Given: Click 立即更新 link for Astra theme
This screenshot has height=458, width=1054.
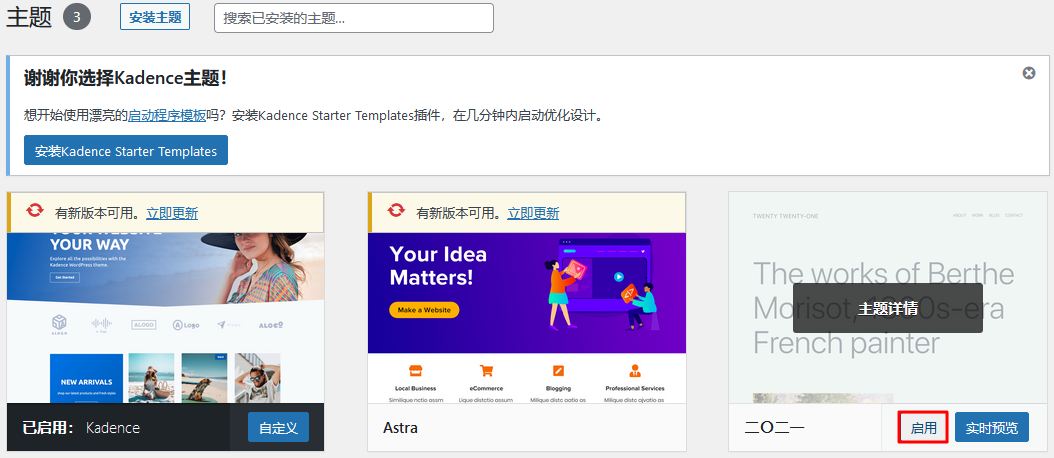Looking at the screenshot, I should pos(533,213).
